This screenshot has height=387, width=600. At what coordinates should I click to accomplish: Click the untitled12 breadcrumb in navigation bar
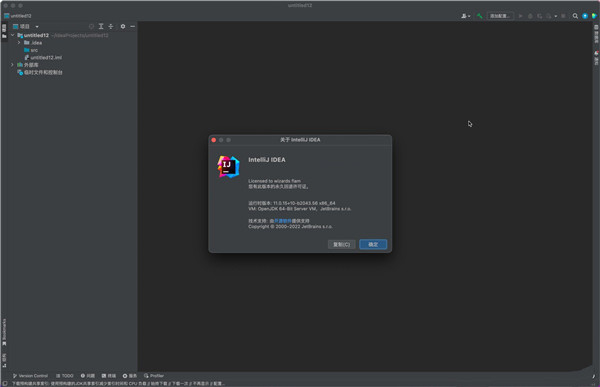click(18, 16)
